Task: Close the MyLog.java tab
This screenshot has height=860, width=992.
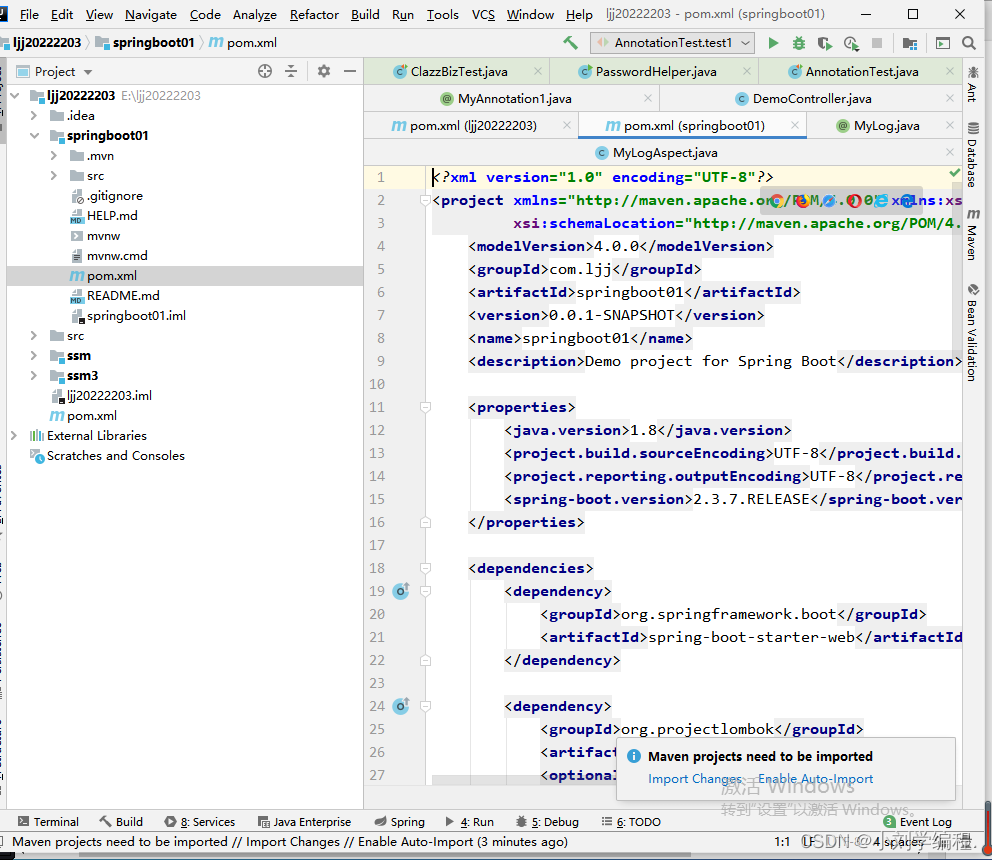Action: coord(950,125)
